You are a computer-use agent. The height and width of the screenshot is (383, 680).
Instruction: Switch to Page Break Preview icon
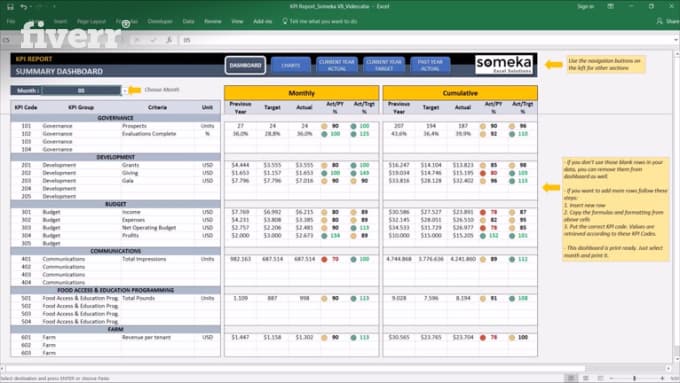(600, 378)
